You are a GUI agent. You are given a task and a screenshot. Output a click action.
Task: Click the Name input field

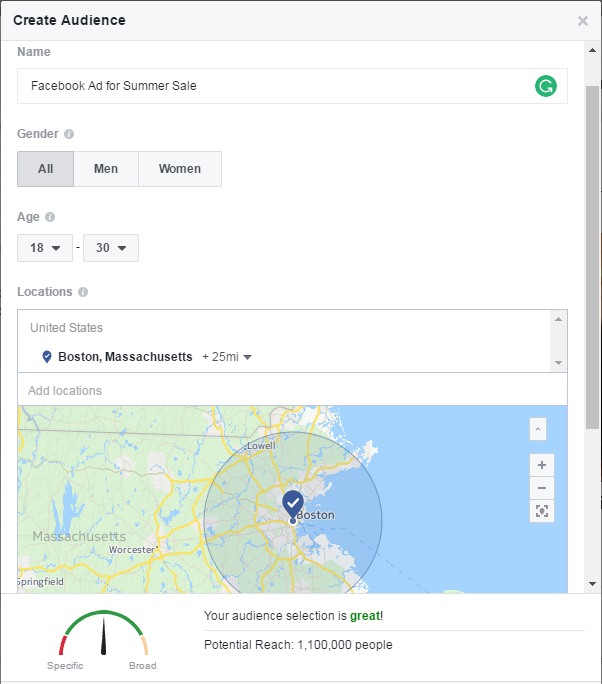[292, 86]
